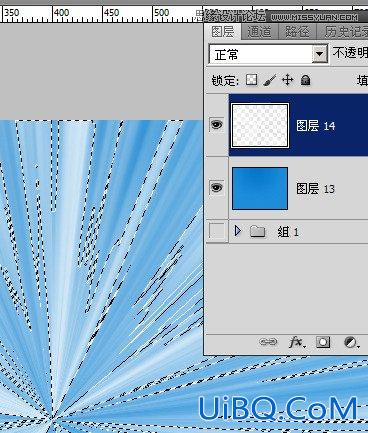Image resolution: width=368 pixels, height=433 pixels.
Task: Click the folder icon of 组 1
Action: point(257,231)
